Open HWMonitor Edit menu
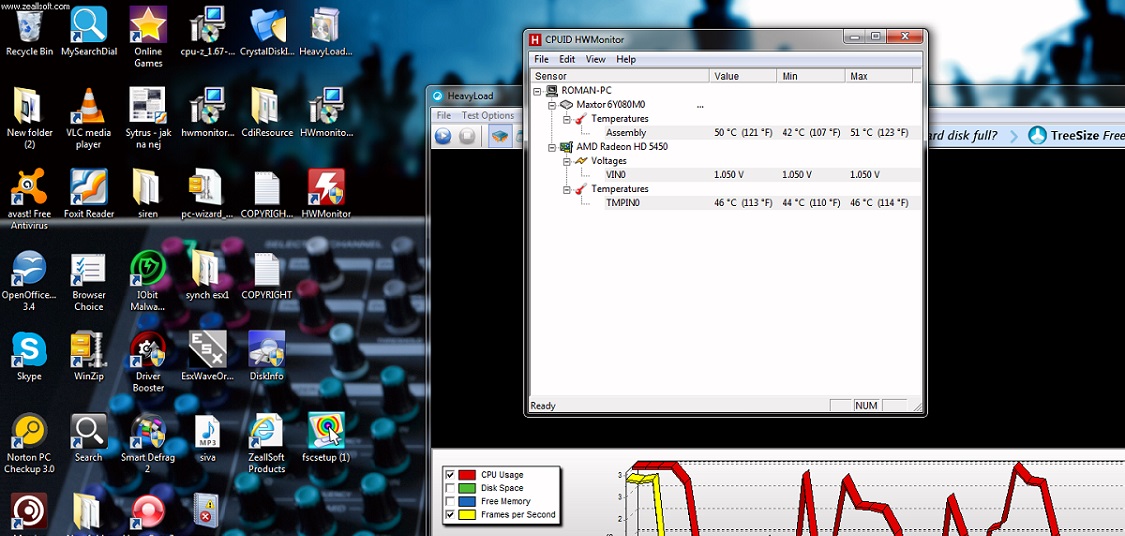Screen dimensions: 1125x536 (x=567, y=60)
